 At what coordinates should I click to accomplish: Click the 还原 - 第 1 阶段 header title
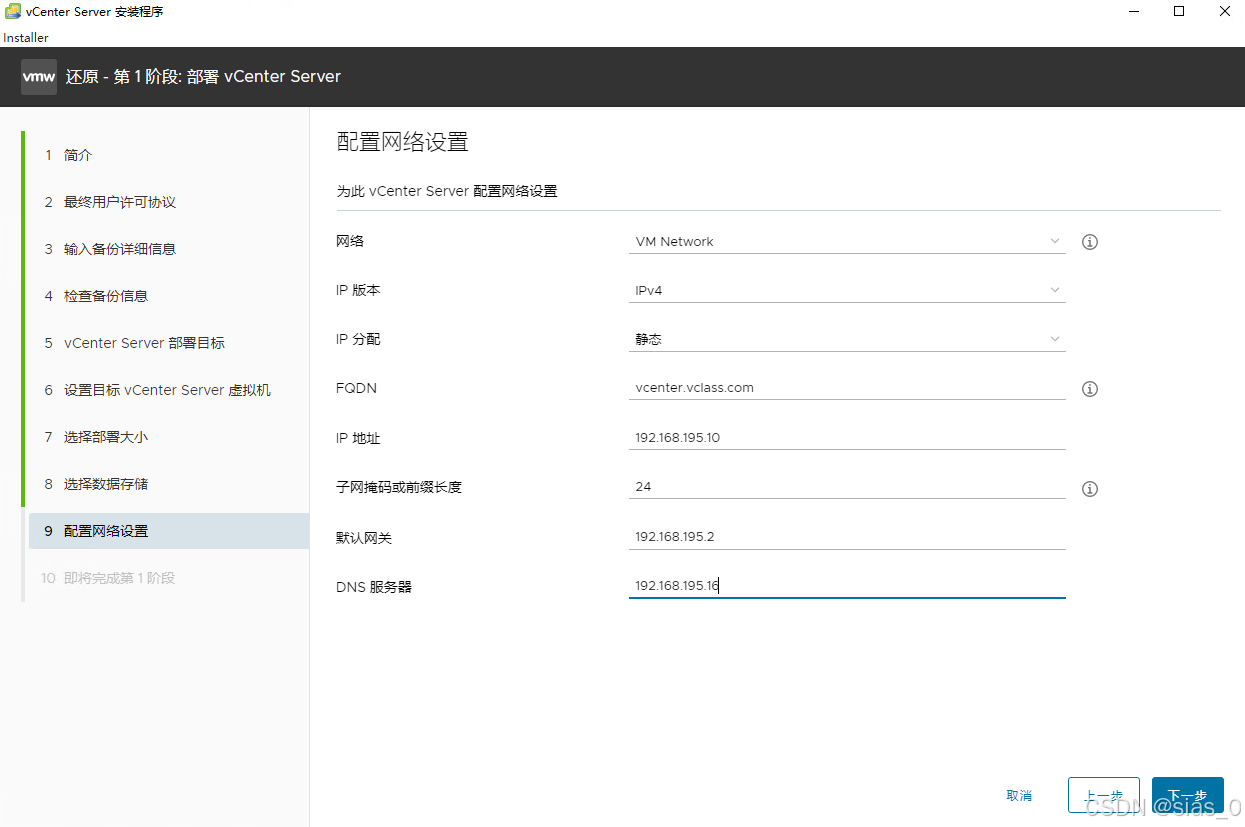[204, 77]
